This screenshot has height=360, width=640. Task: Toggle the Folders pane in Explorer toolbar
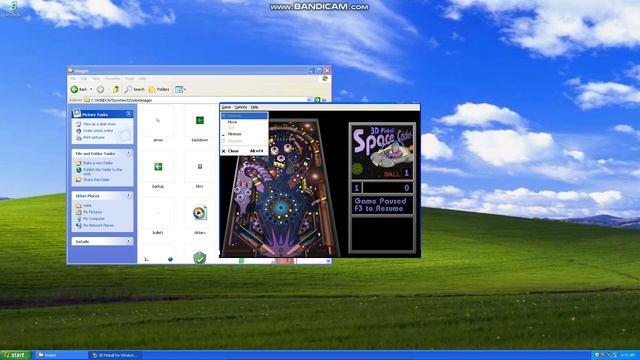pos(159,89)
